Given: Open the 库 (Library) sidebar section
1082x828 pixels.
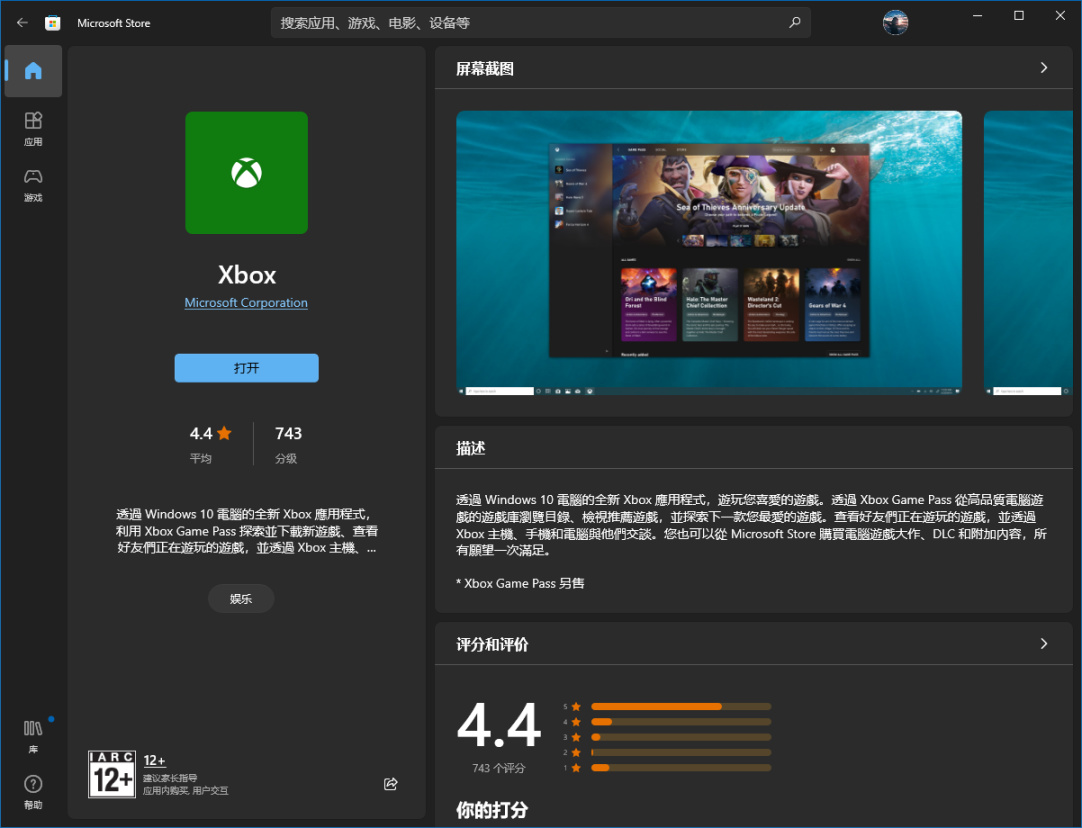Looking at the screenshot, I should [33, 736].
